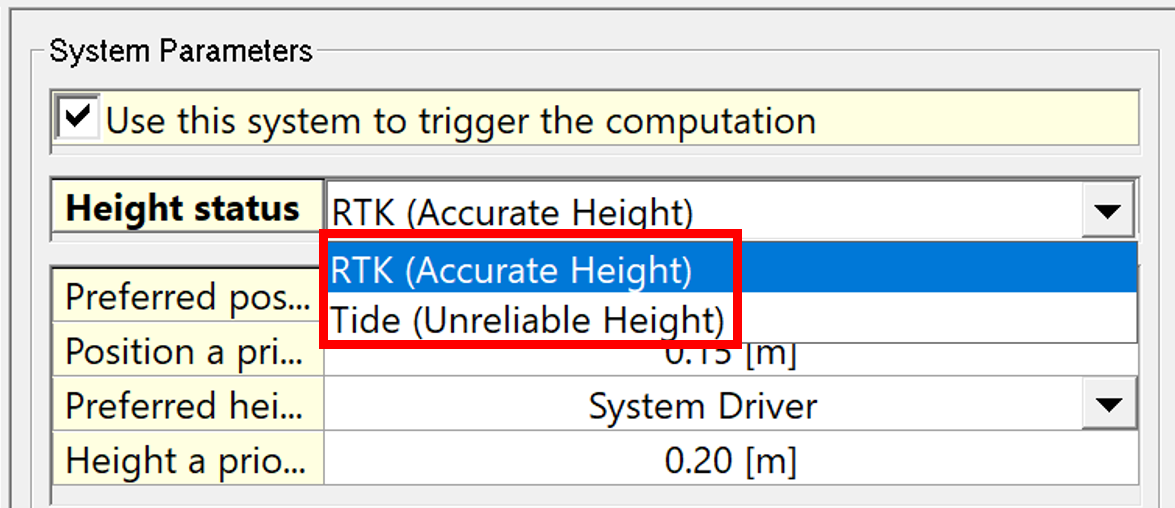The height and width of the screenshot is (508, 1175).
Task: Click the Height a priori 0.20 [m] field
Action: (x=730, y=461)
